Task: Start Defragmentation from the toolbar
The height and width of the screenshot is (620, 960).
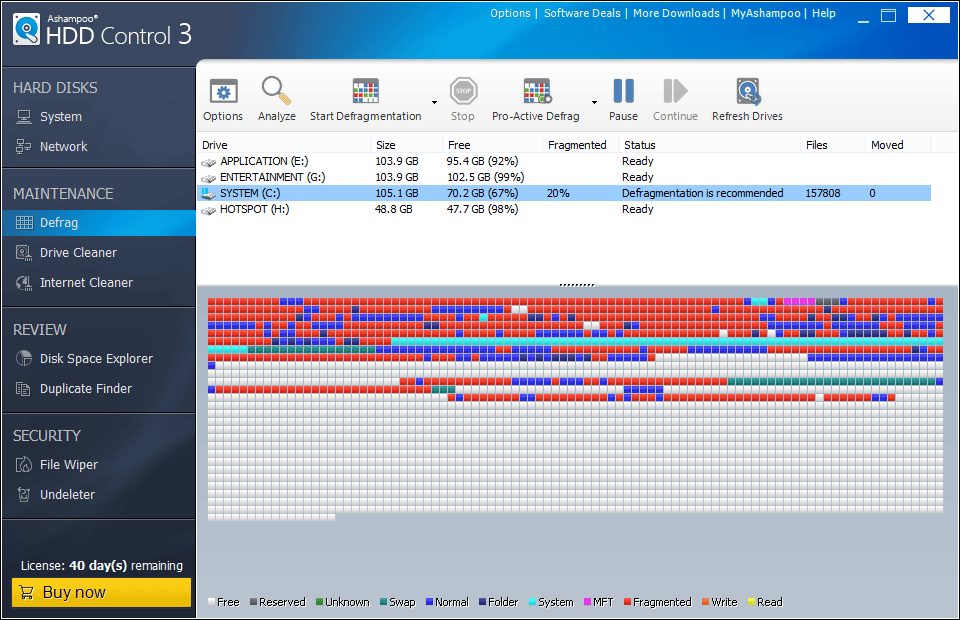Action: click(365, 92)
